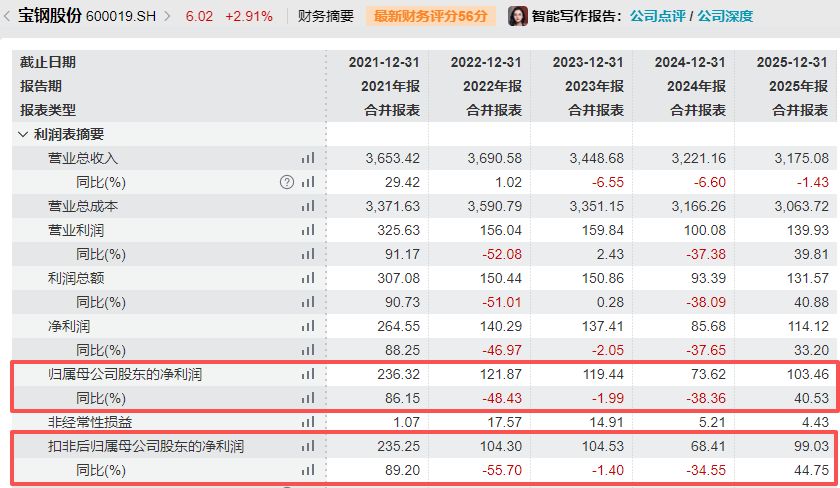This screenshot has width=840, height=488.
Task: Open chart icon for 营业利润 row
Action: coord(308,230)
